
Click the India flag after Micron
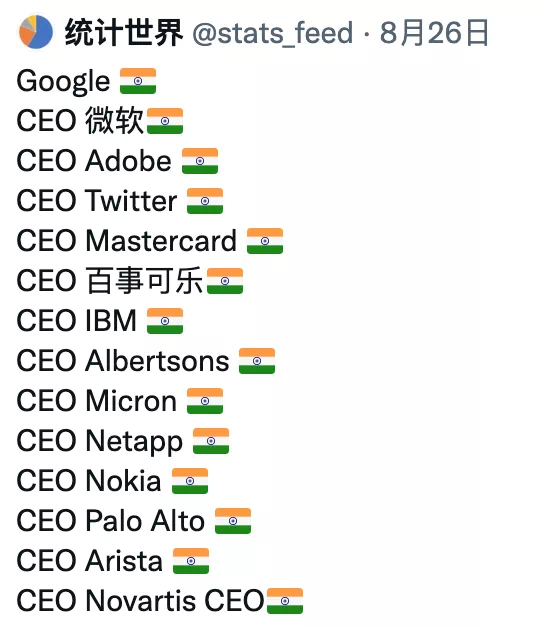pos(205,401)
